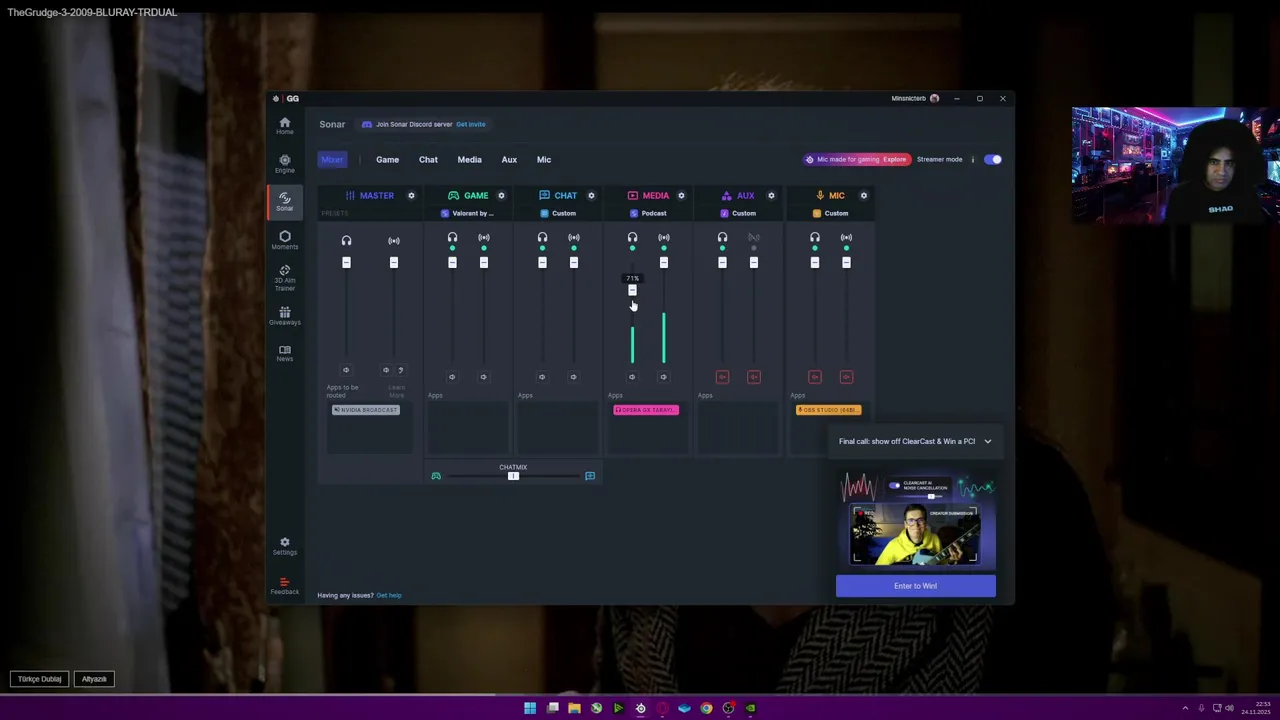Open Chrome from the taskbar

pyautogui.click(x=706, y=708)
